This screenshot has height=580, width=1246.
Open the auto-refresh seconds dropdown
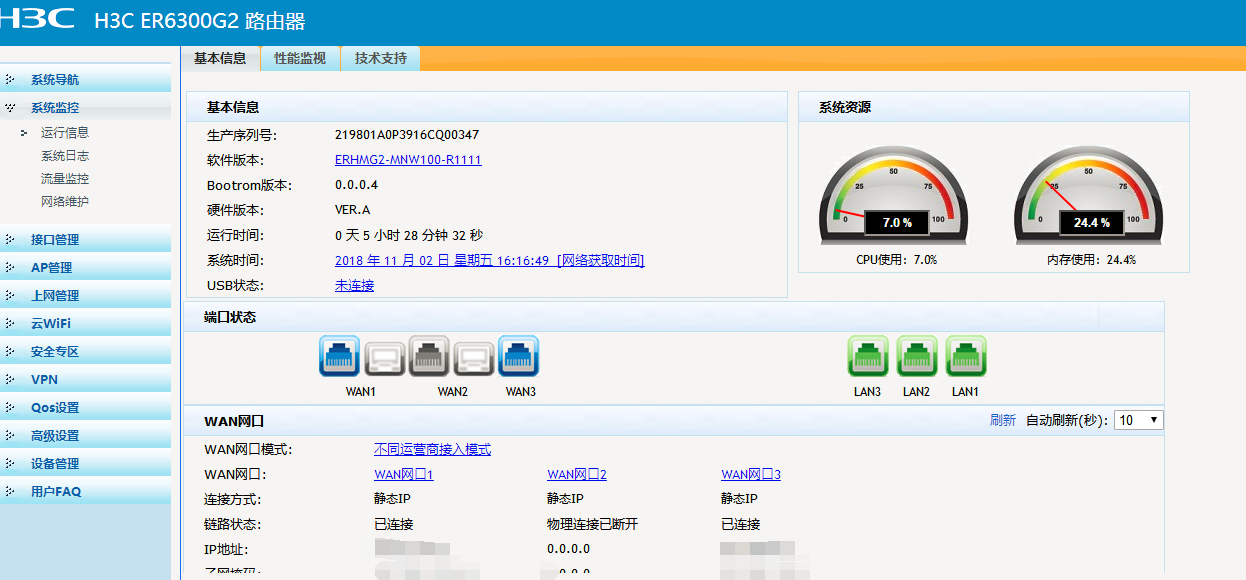[1139, 420]
